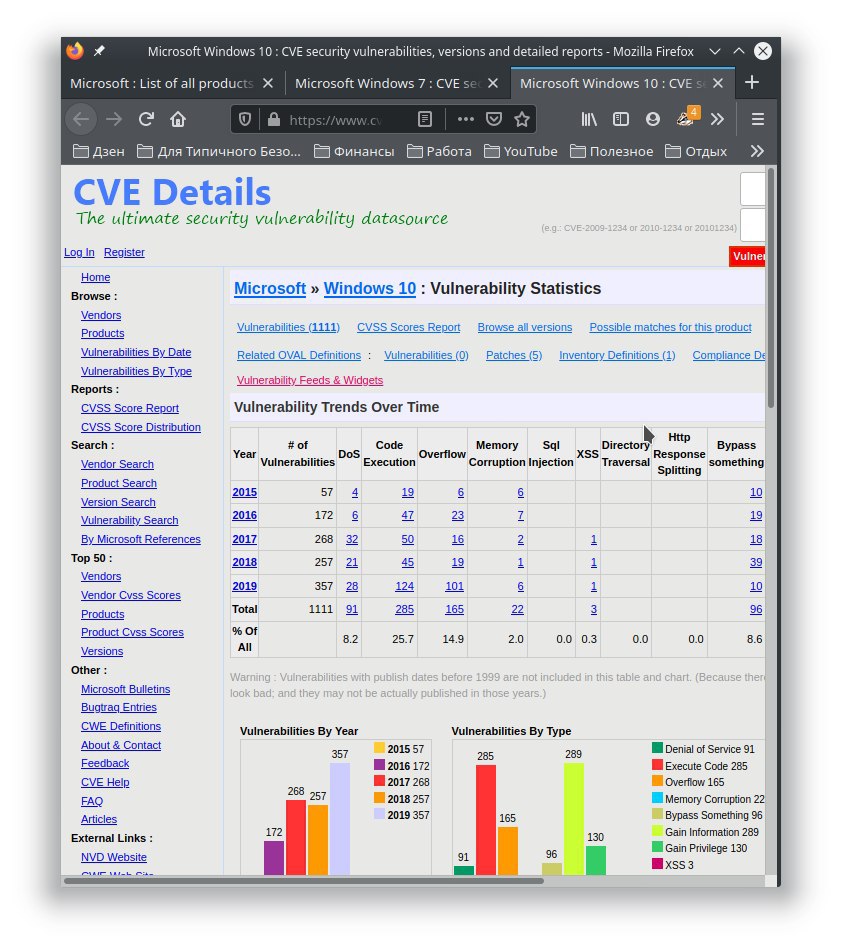Reload the current page
842x948 pixels.
146,119
